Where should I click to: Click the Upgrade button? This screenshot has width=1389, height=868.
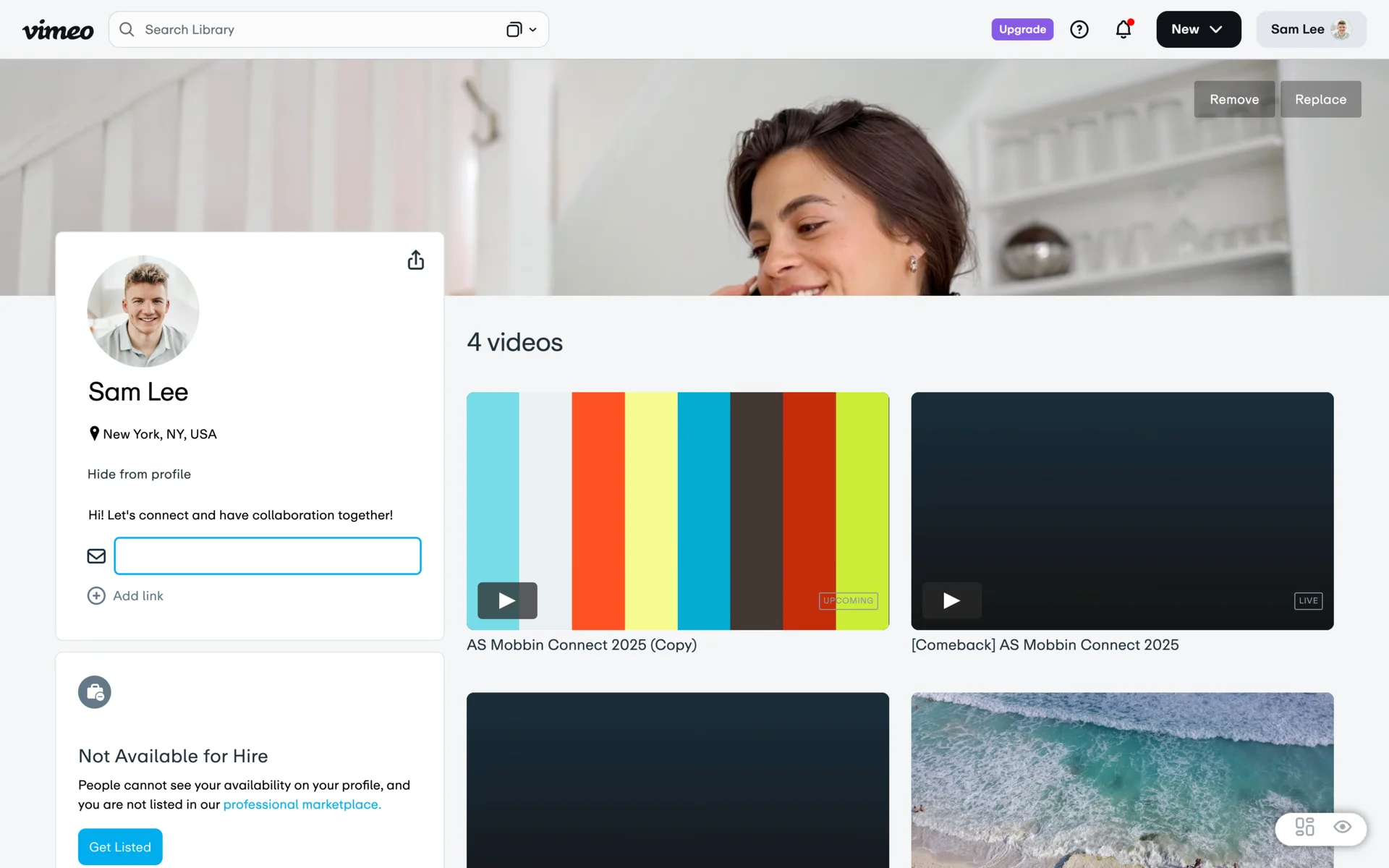point(1021,30)
